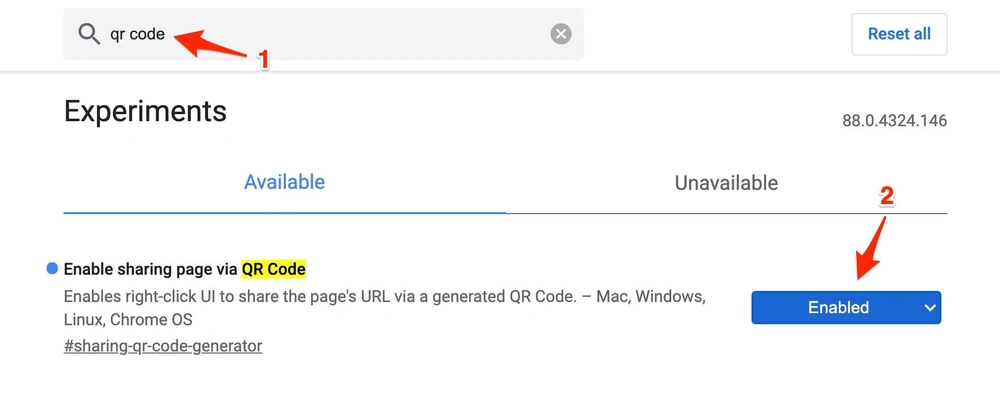Click the red number 2 annotation

click(886, 197)
